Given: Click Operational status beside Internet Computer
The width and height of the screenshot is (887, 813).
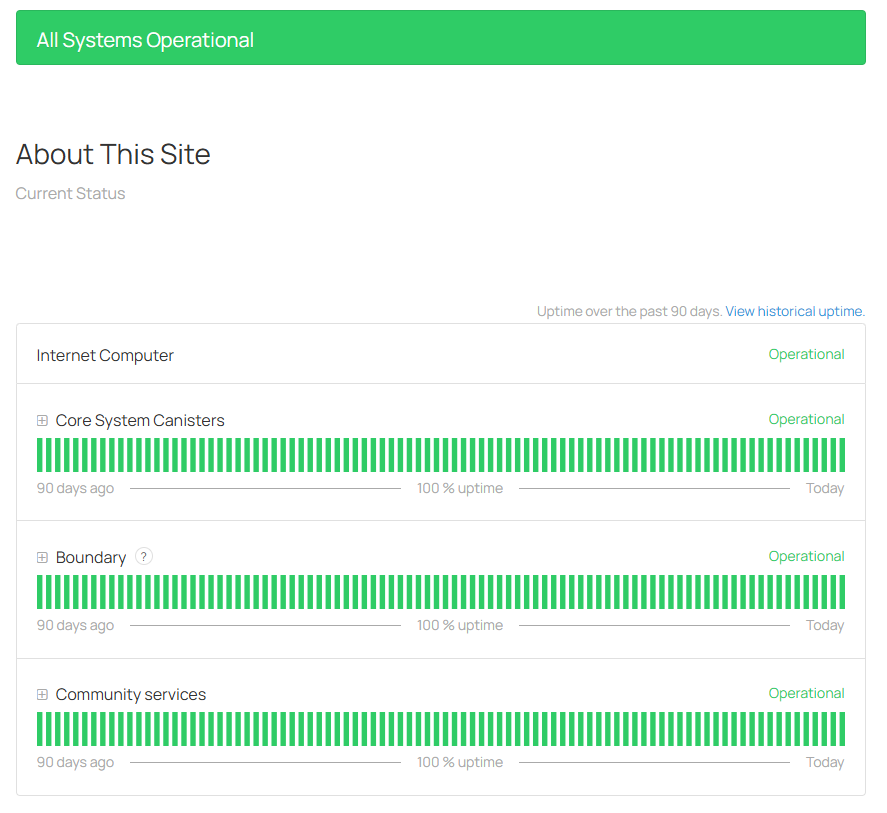Looking at the screenshot, I should pyautogui.click(x=806, y=354).
